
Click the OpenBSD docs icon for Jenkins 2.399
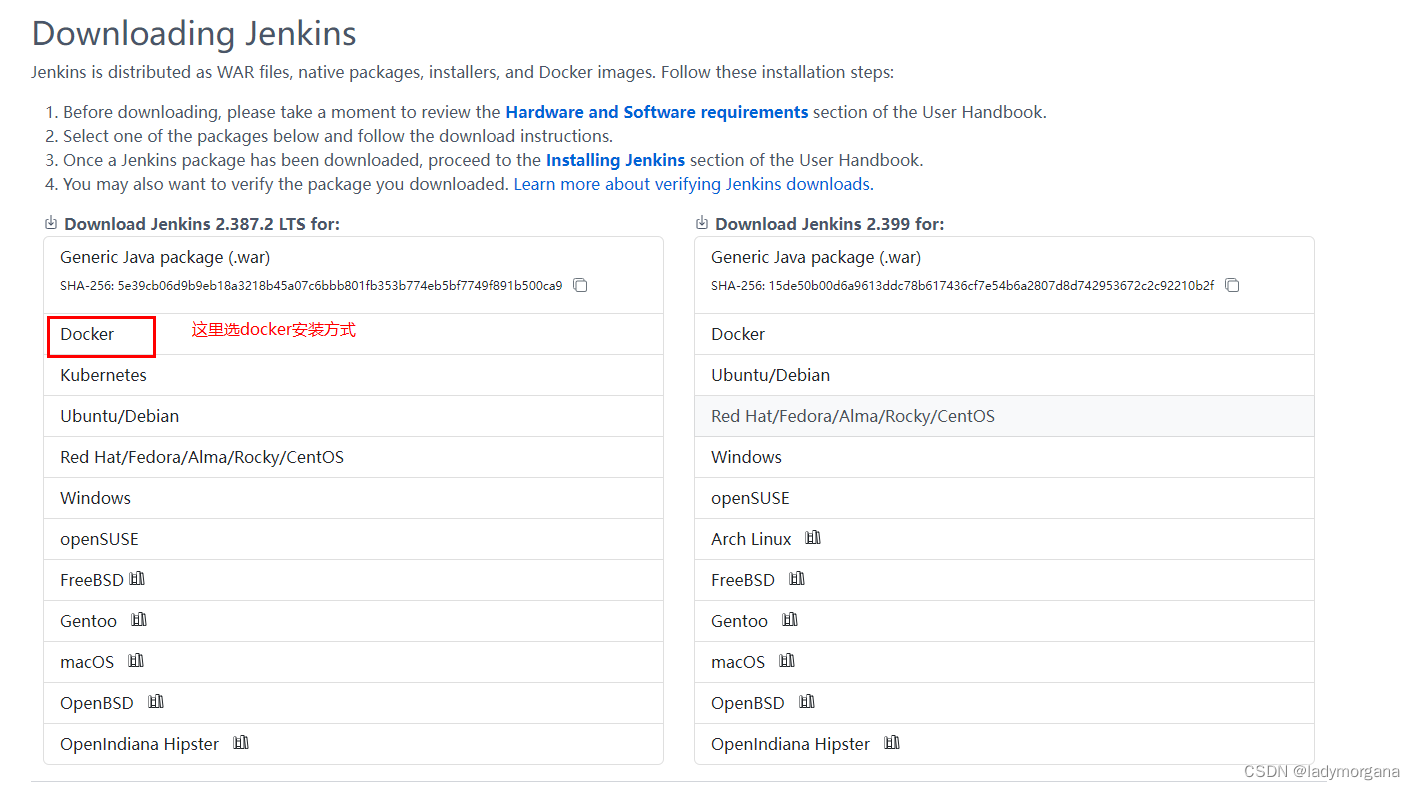pyautogui.click(x=807, y=701)
